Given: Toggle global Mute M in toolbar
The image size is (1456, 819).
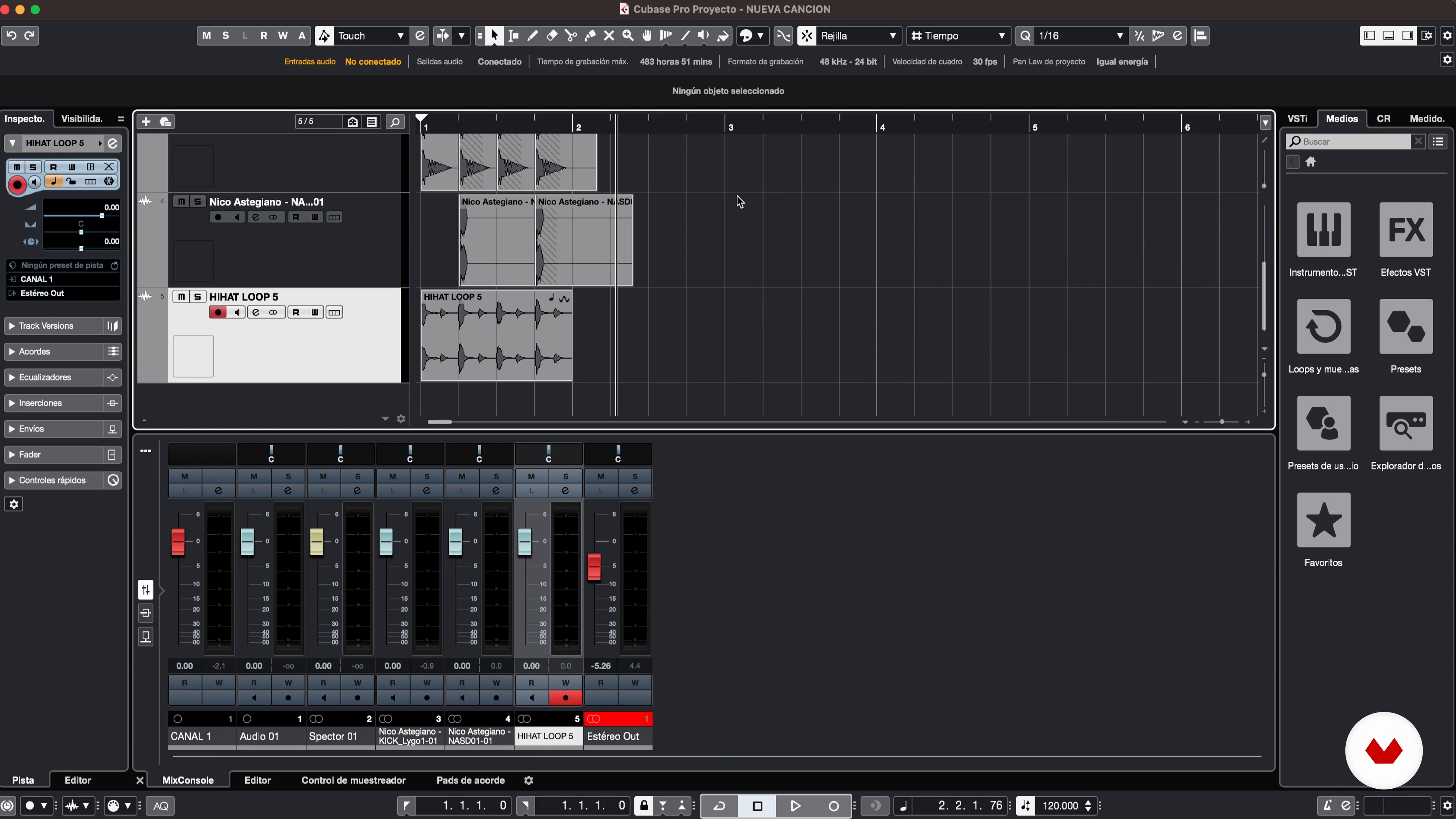Looking at the screenshot, I should point(206,36).
